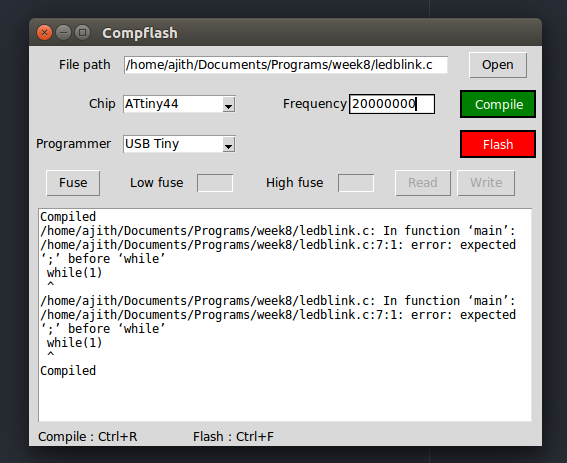Click the 'Programmer' label
Viewport: 567px width, 463px height.
pos(73,144)
